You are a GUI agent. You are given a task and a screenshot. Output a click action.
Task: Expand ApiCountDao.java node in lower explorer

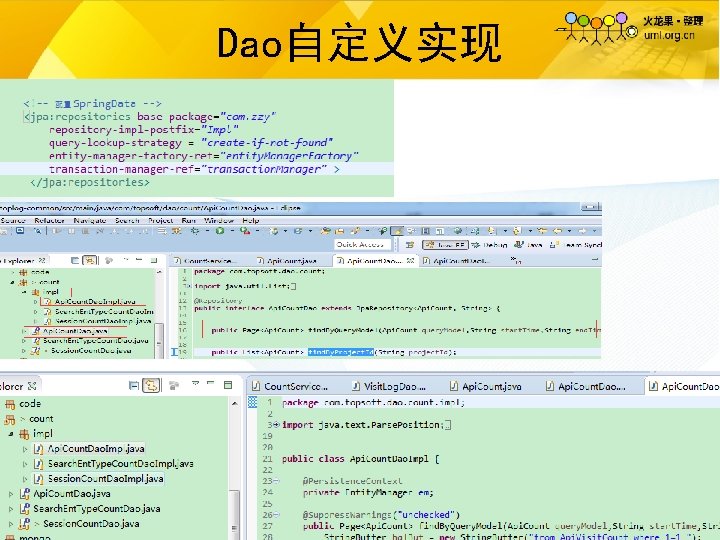pyautogui.click(x=11, y=494)
